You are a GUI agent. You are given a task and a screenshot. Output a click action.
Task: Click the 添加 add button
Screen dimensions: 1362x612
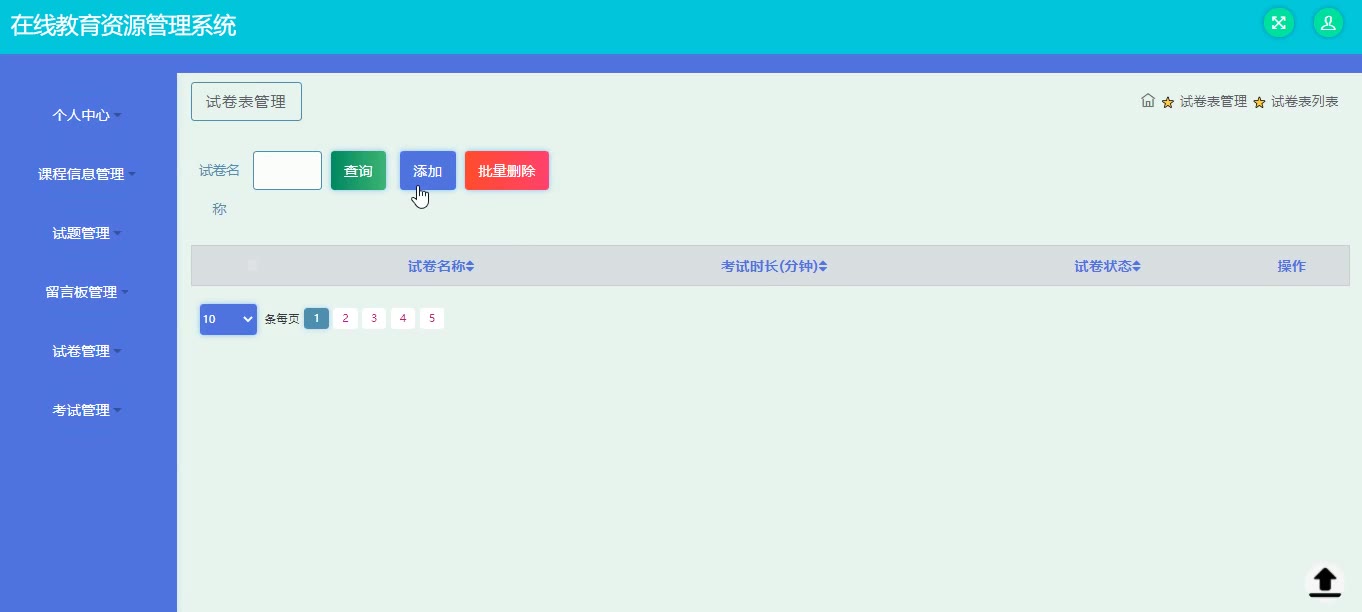pos(428,171)
